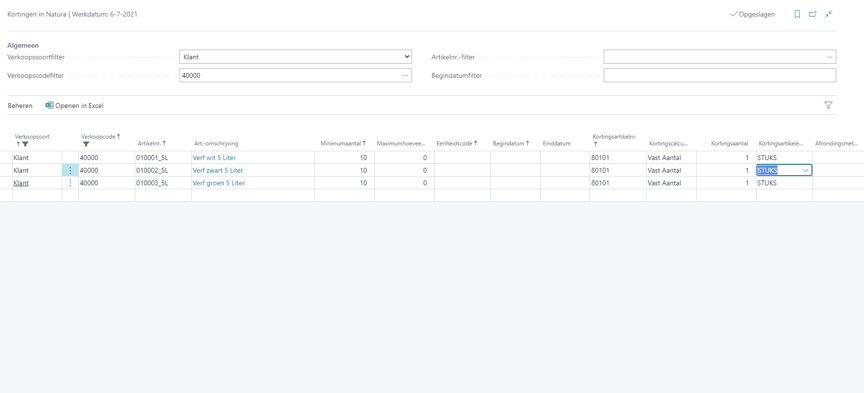Click the bookmark icon at top right

797,14
